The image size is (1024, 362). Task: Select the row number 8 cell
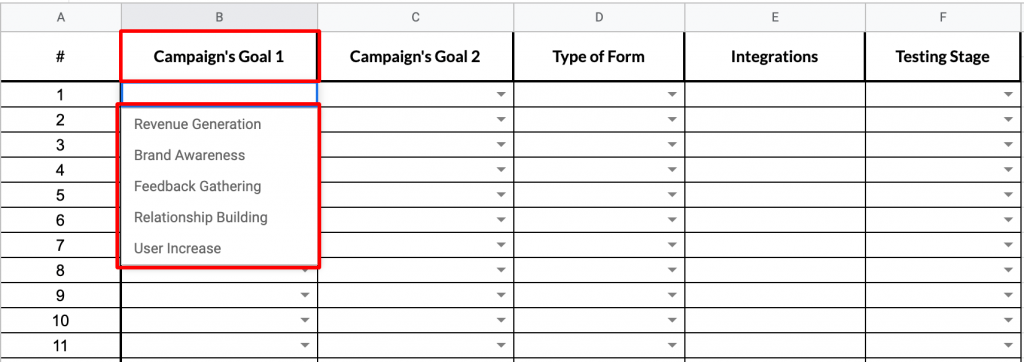pos(60,271)
